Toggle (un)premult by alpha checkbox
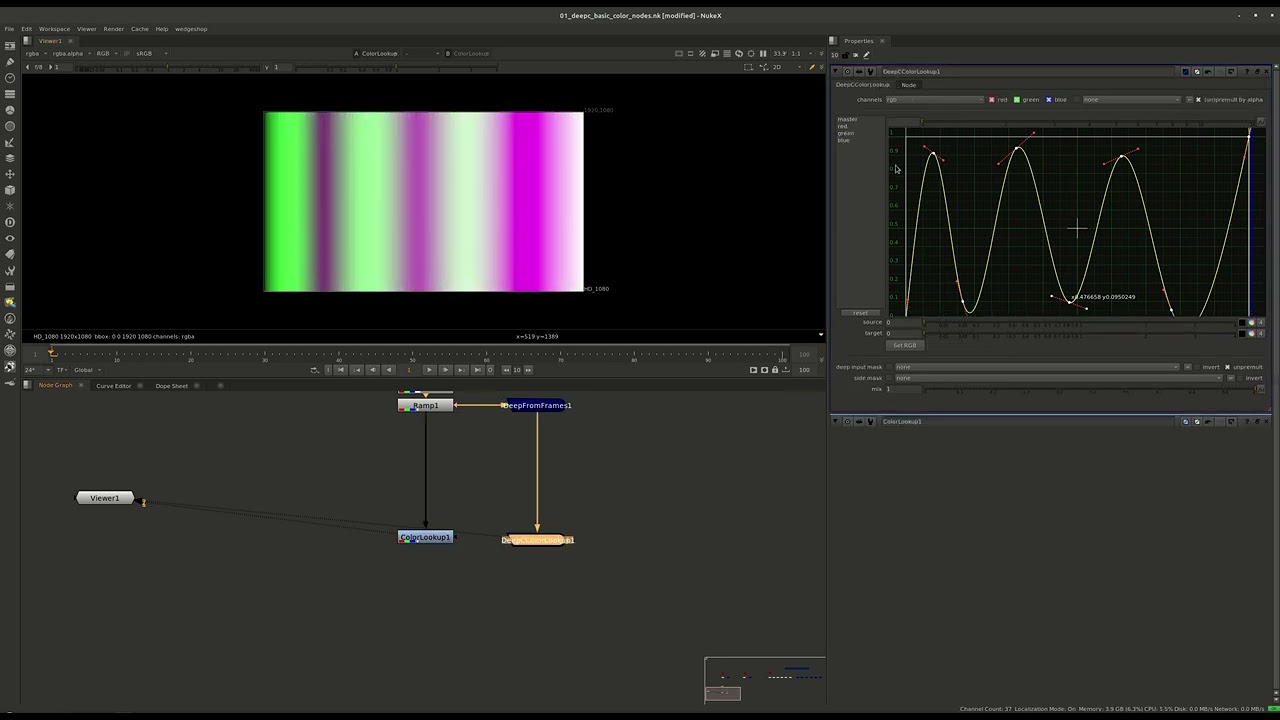 coord(1198,100)
